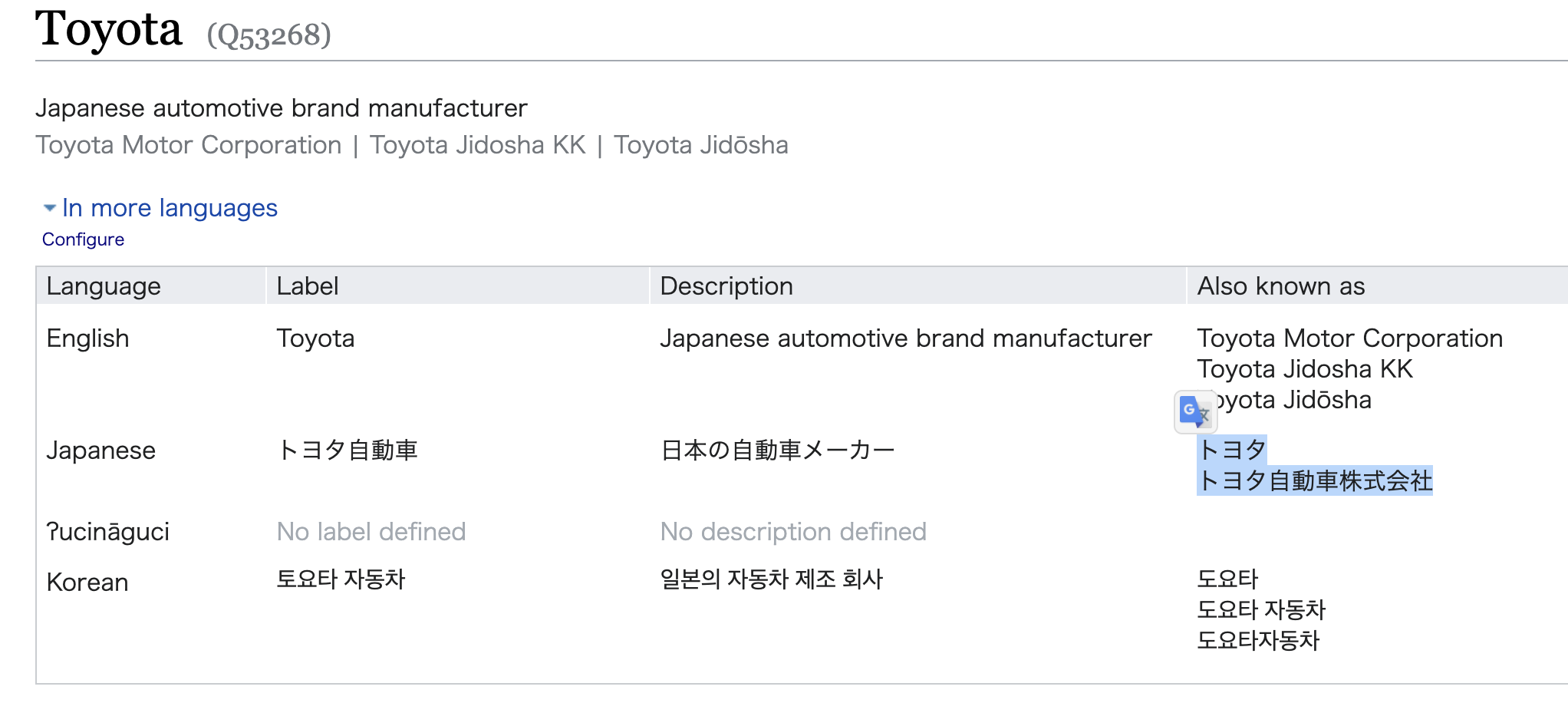The width and height of the screenshot is (1568, 703).
Task: Click the Language column header
Action: [104, 286]
